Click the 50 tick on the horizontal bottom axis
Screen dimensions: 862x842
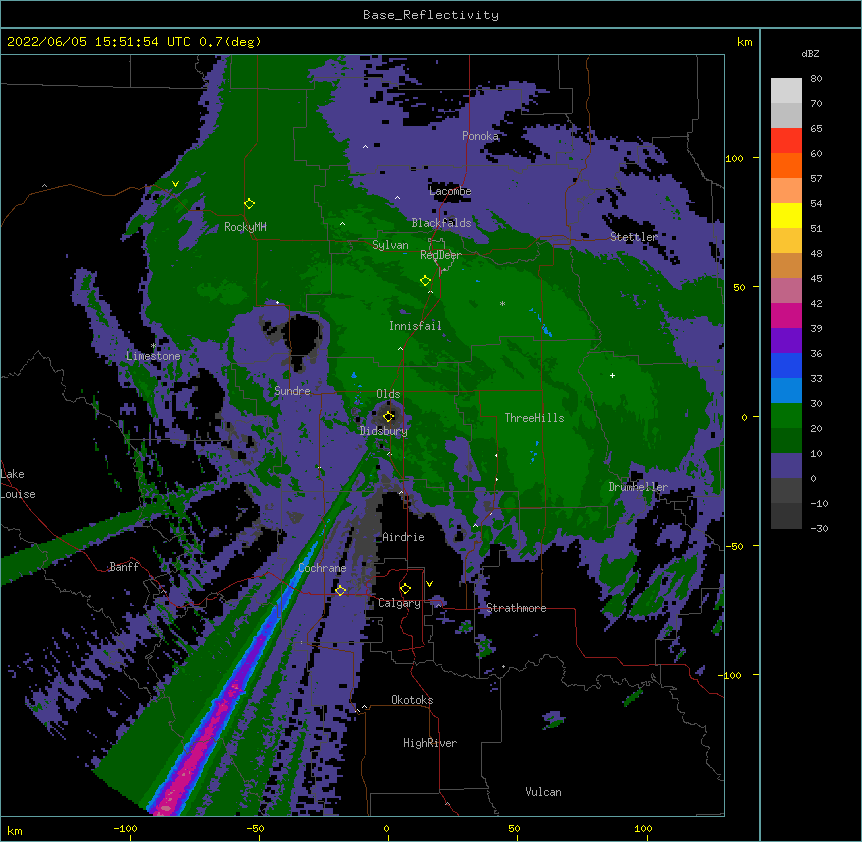(x=514, y=828)
